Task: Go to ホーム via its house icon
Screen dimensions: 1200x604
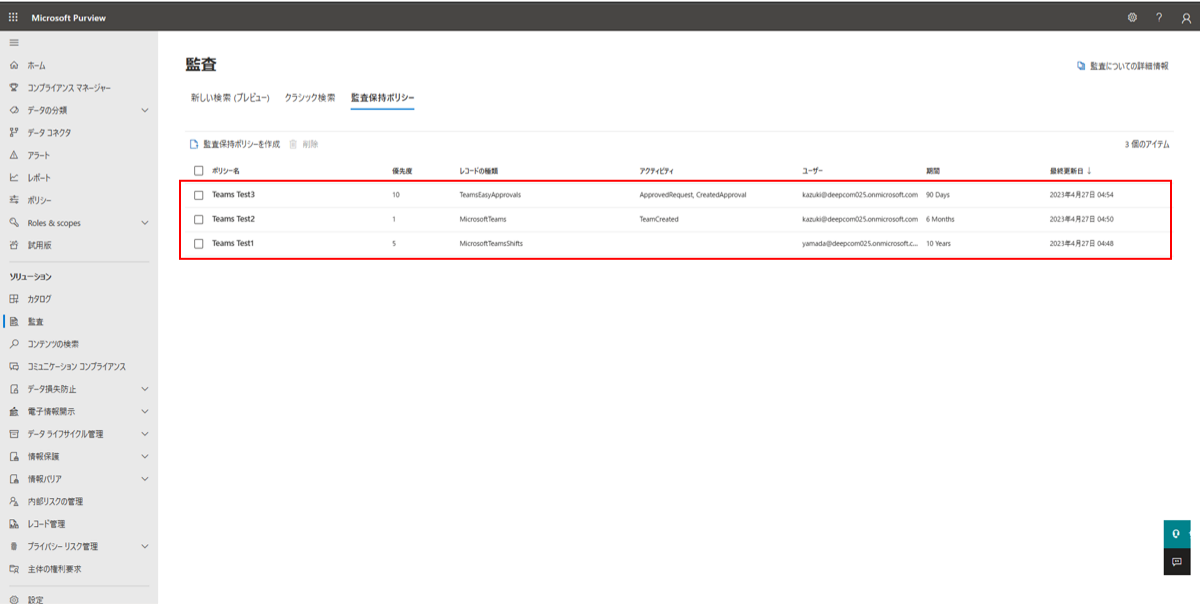Action: tap(14, 65)
